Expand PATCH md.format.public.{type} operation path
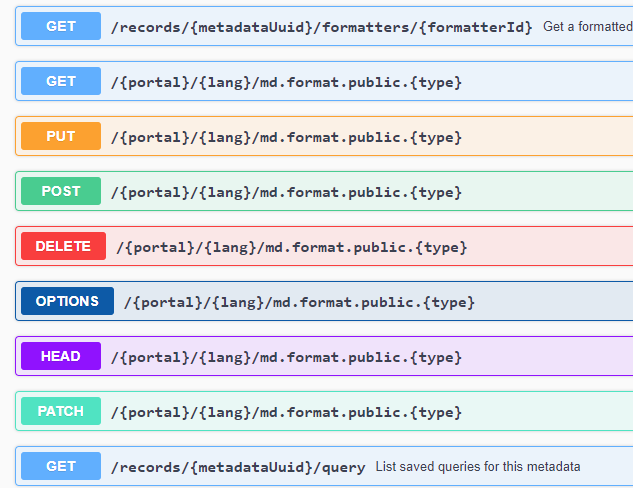The width and height of the screenshot is (633, 488). [286, 413]
